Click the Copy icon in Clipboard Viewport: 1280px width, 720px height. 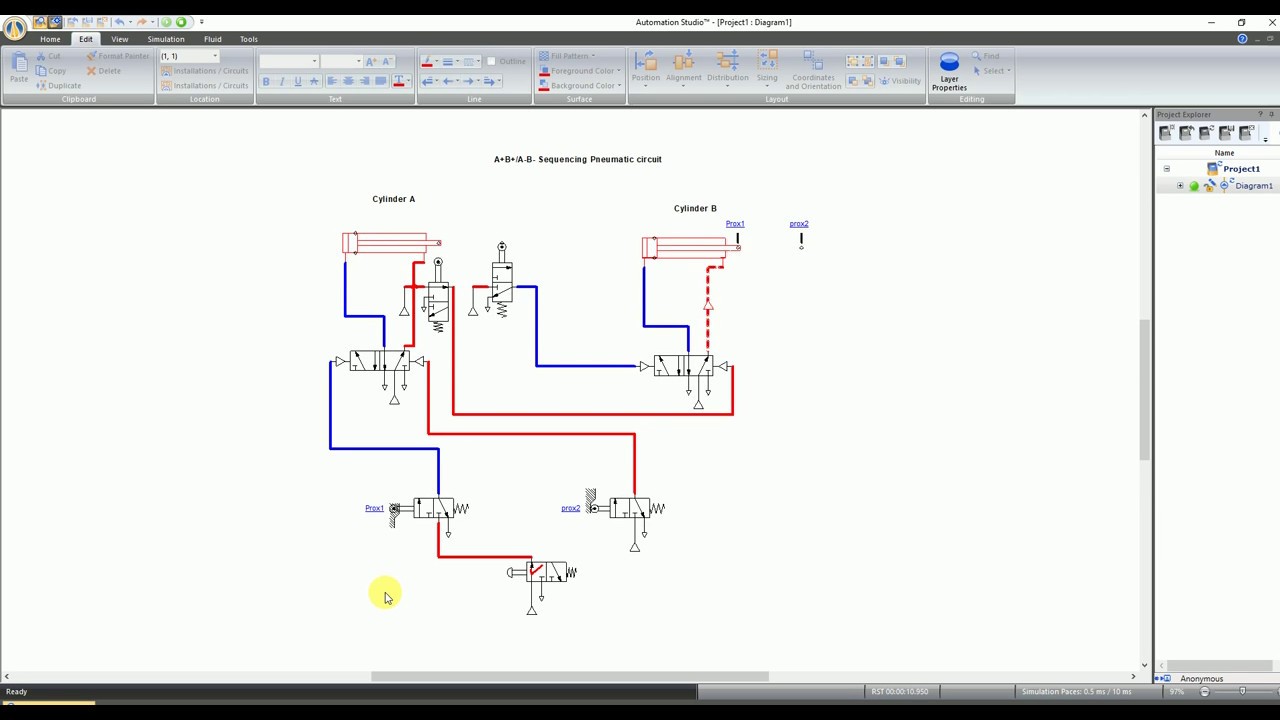(x=41, y=71)
